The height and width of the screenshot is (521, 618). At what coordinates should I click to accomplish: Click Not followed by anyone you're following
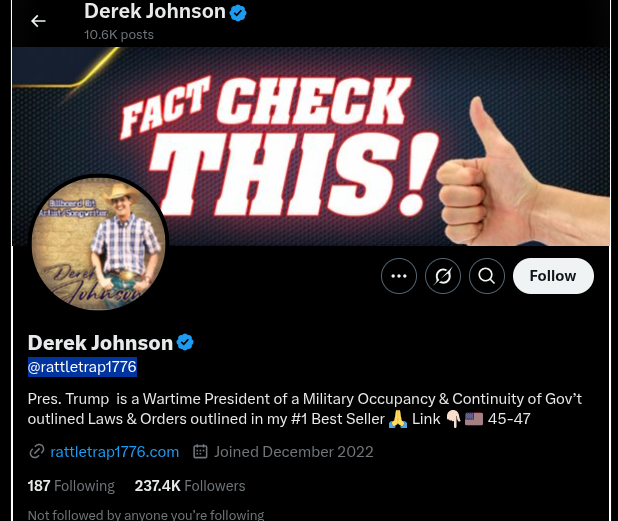click(x=146, y=515)
